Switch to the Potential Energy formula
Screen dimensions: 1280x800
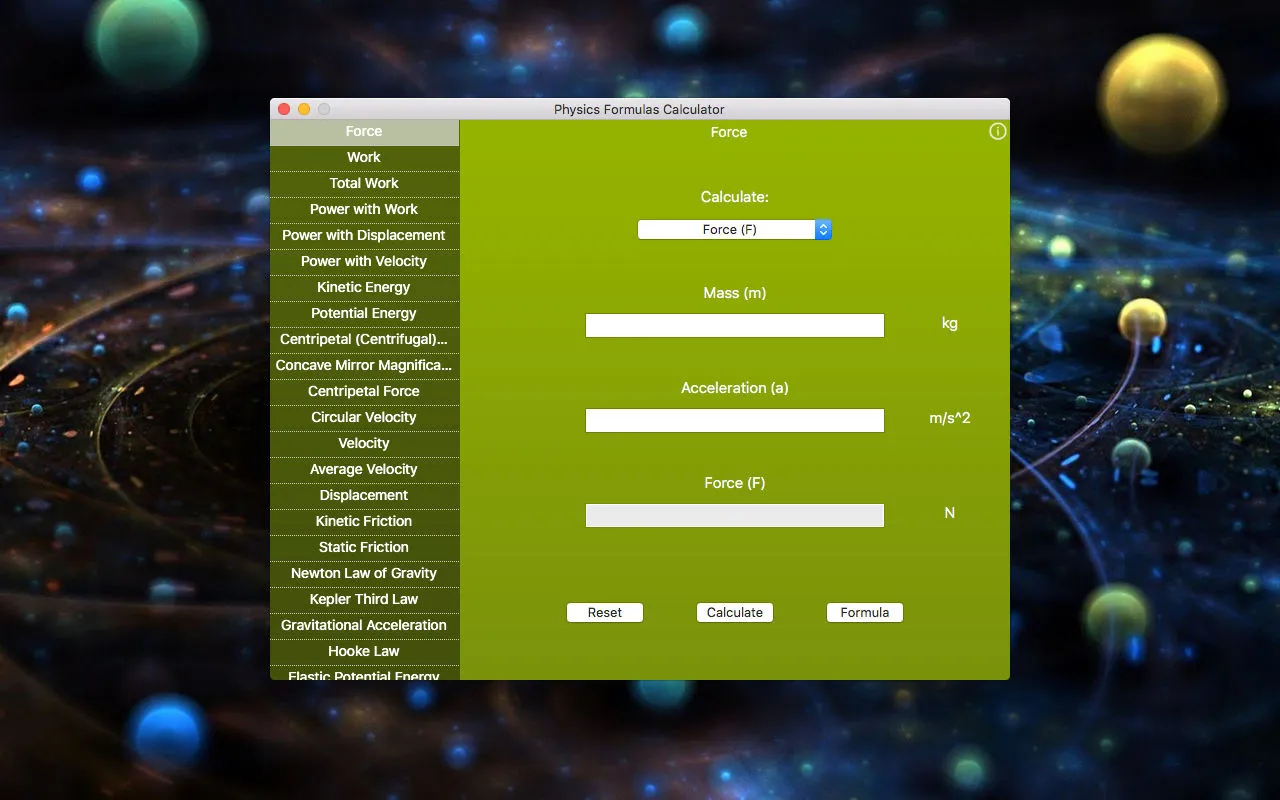click(364, 313)
